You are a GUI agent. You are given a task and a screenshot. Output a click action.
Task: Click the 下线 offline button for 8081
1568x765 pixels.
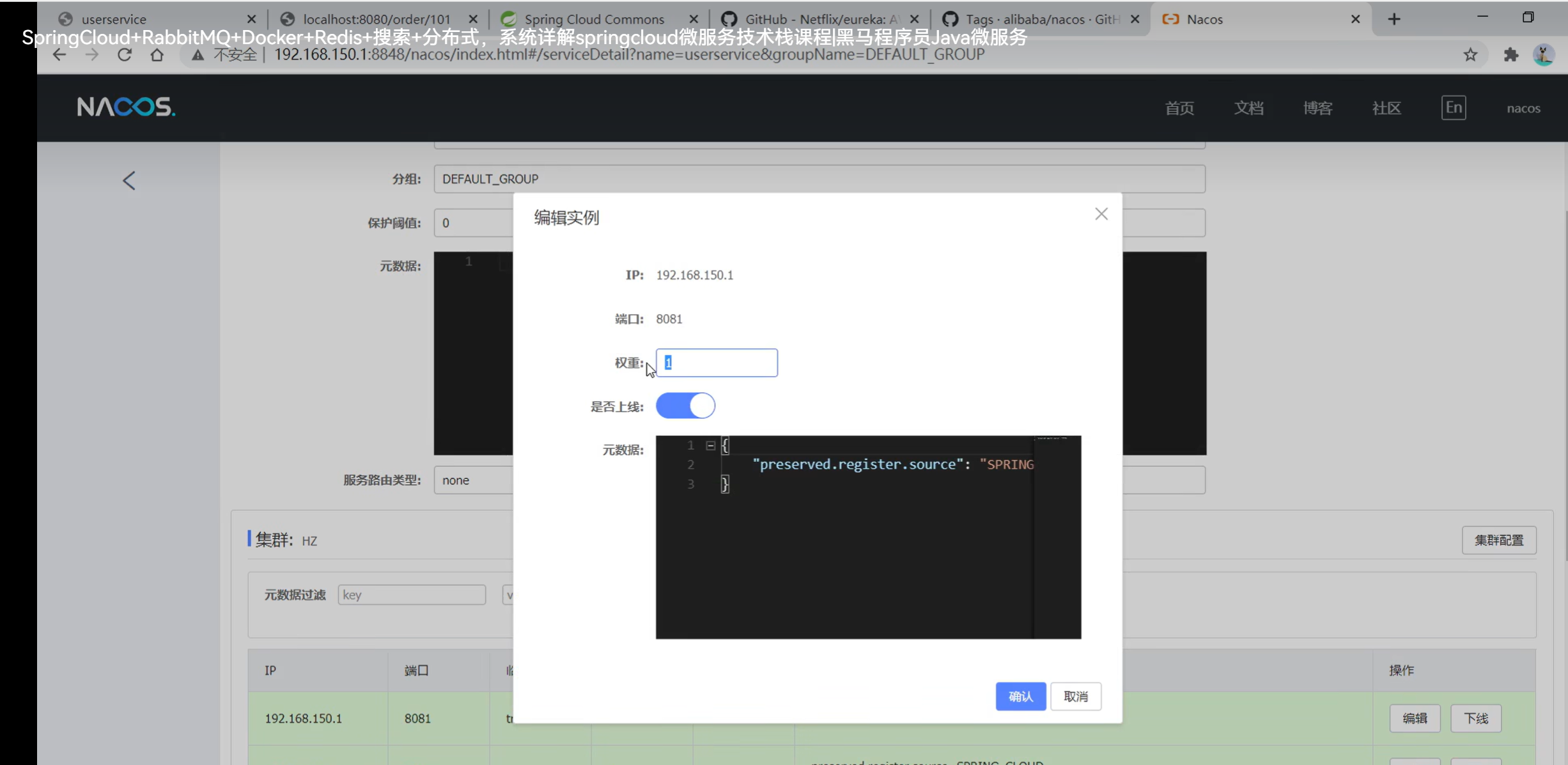(x=1475, y=718)
